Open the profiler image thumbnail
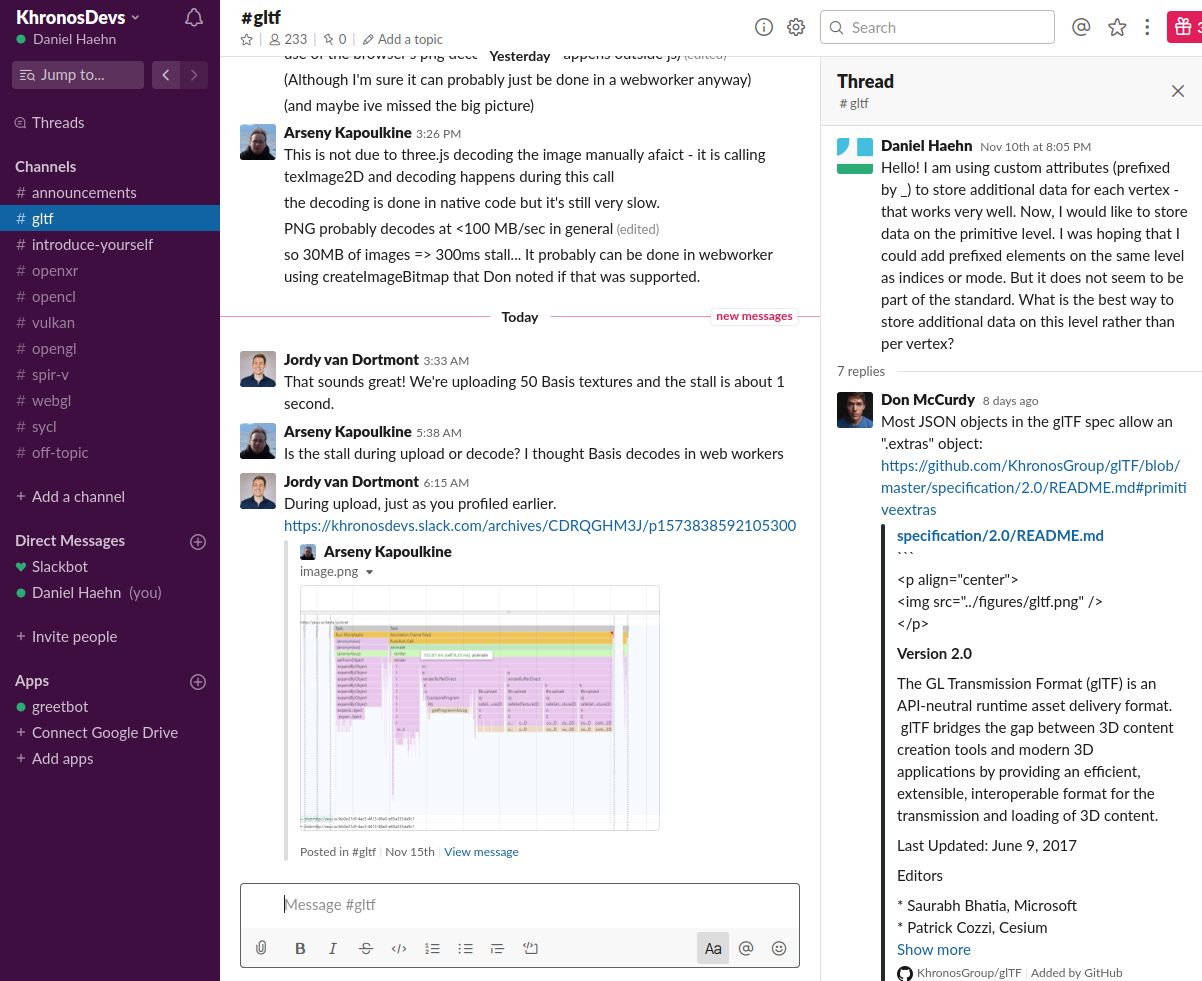Screen dimensions: 1202x981 click(480, 708)
